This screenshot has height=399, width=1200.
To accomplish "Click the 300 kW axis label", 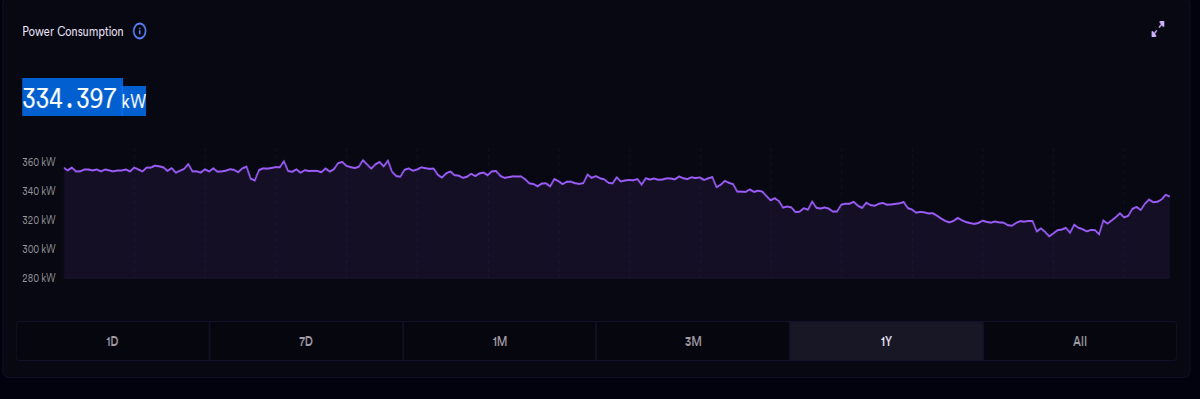I will [x=39, y=249].
